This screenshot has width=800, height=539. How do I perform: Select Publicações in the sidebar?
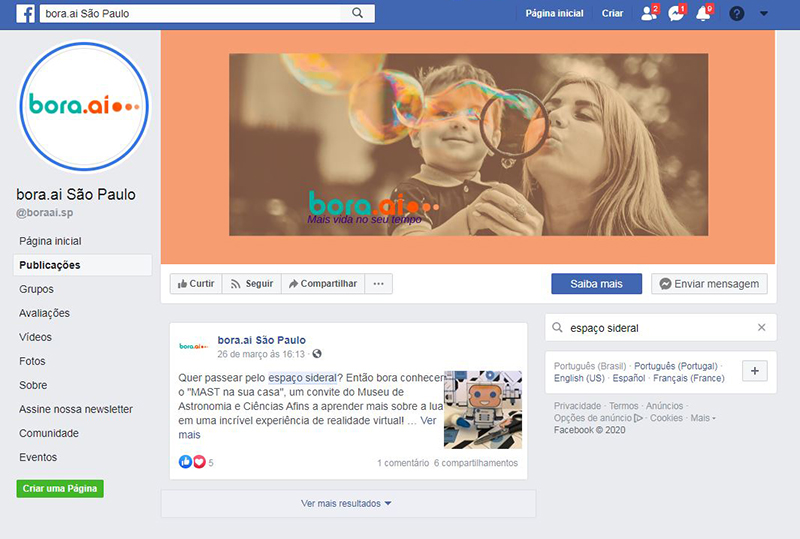[x=82, y=265]
